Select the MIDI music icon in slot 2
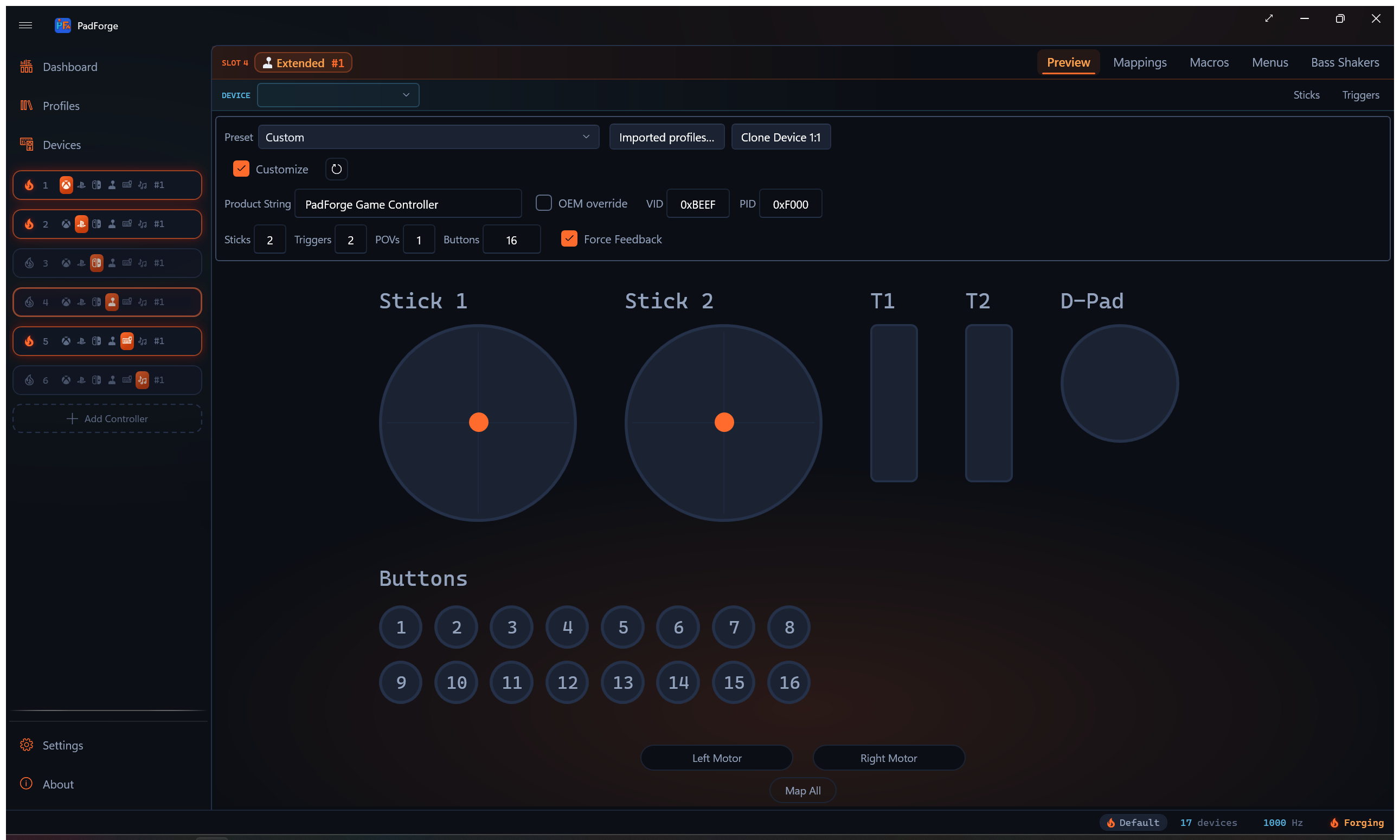The height and width of the screenshot is (840, 1400). (143, 224)
